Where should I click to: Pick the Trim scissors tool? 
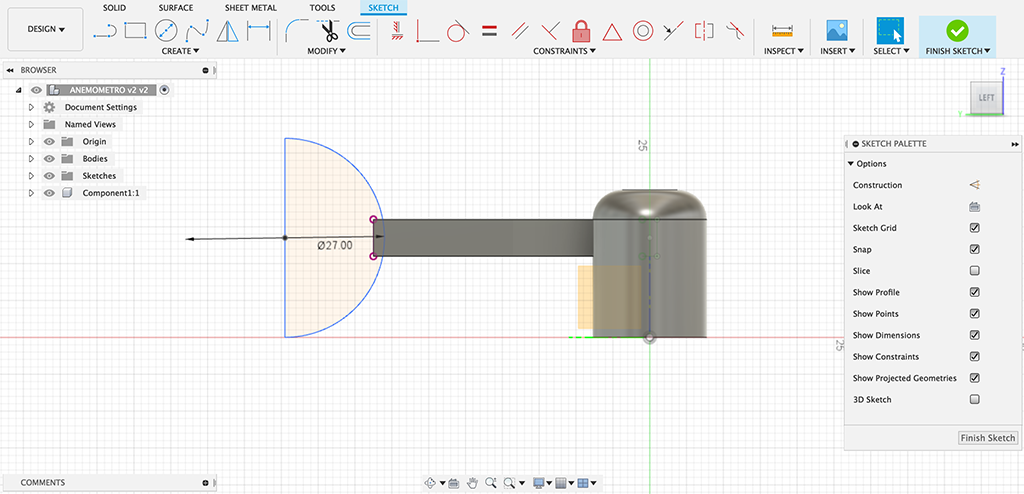pyautogui.click(x=329, y=30)
